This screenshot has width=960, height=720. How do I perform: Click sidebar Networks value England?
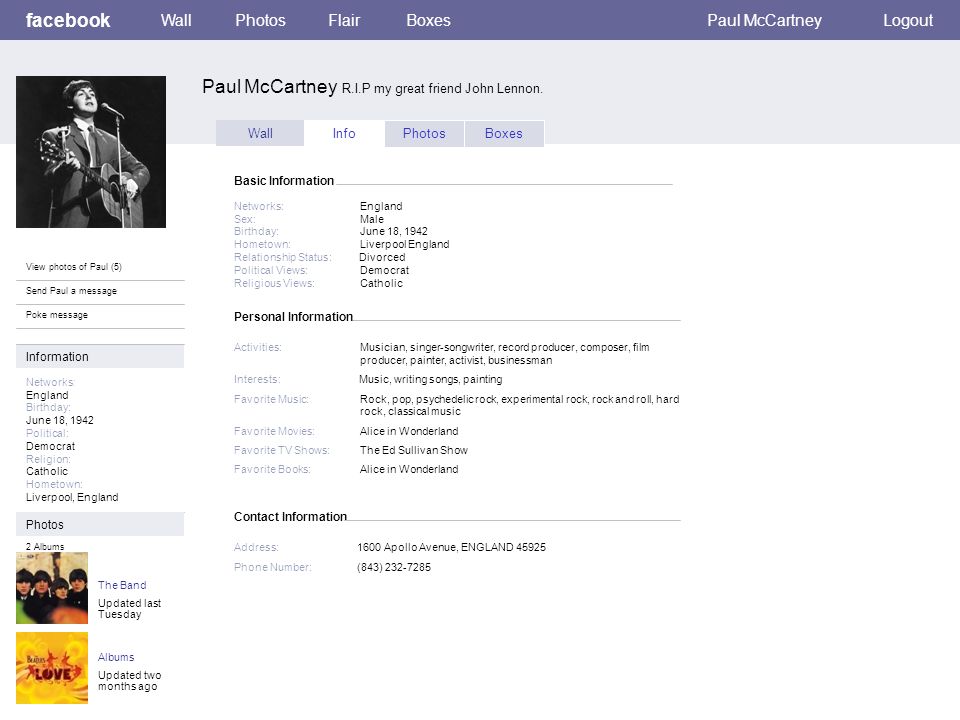point(47,396)
